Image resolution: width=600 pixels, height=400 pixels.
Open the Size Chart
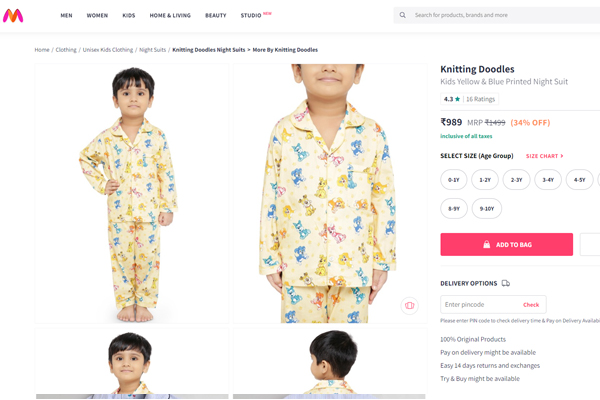[544, 156]
